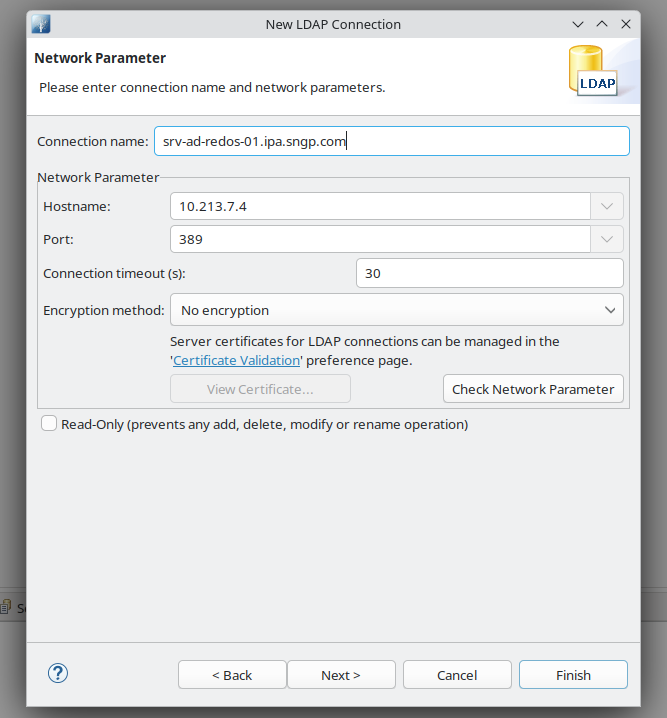667x718 pixels.
Task: Enable the Read-Only checkbox
Action: point(49,424)
